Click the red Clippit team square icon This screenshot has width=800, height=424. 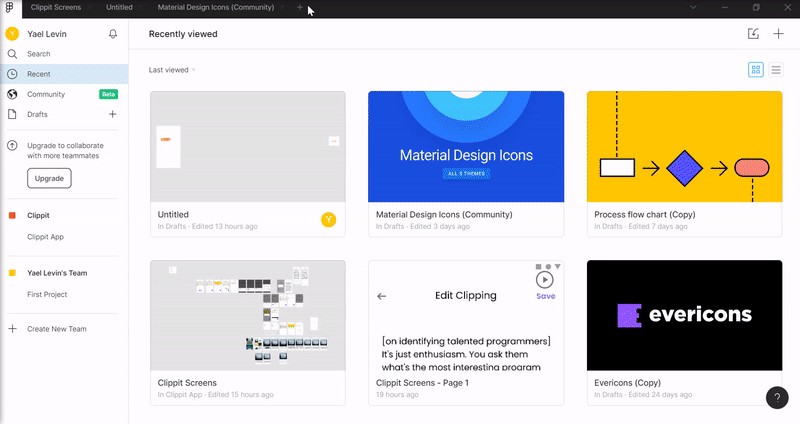(x=12, y=215)
